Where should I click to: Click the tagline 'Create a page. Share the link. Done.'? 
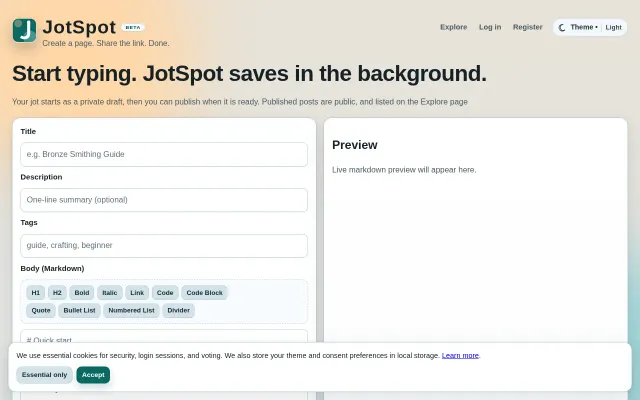click(106, 43)
